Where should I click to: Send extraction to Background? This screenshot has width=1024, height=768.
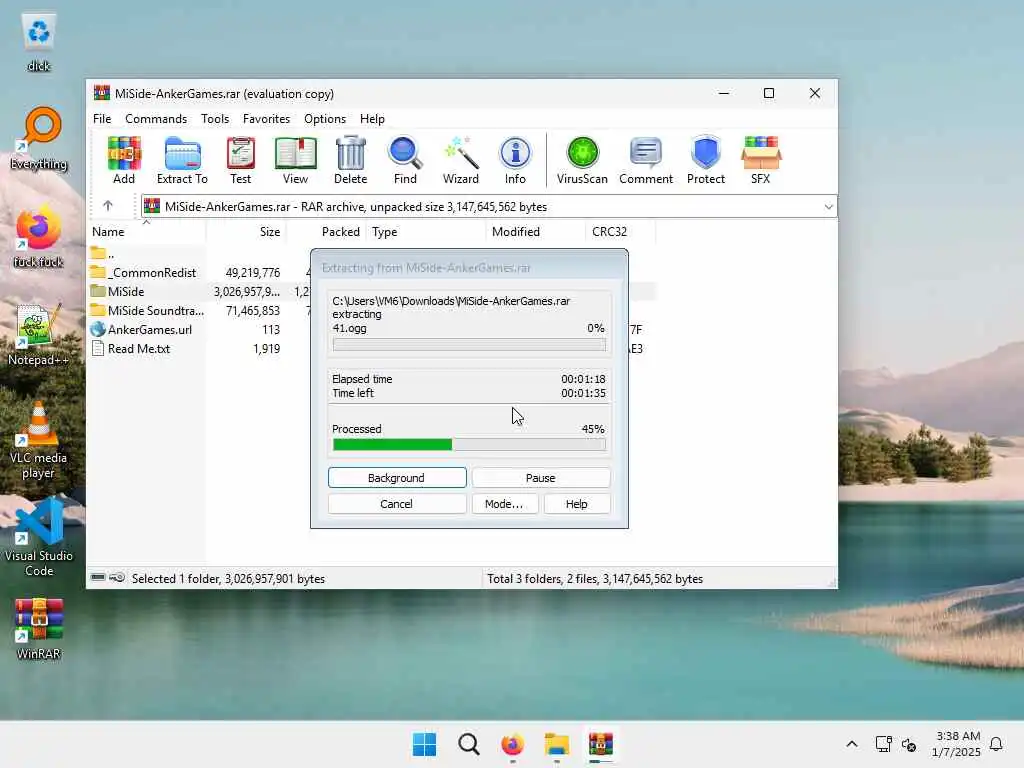(x=397, y=477)
